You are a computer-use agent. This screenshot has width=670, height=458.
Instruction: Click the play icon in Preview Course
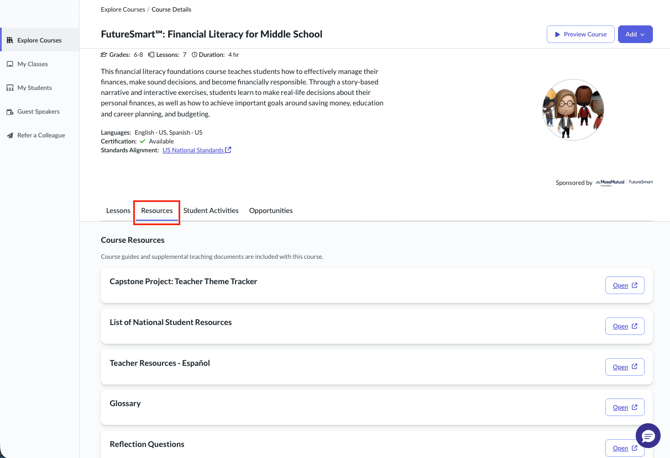tap(557, 35)
